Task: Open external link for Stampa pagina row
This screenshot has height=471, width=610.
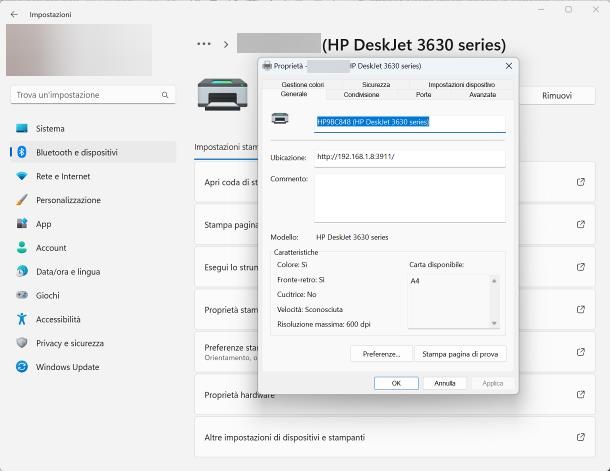Action: [x=580, y=224]
